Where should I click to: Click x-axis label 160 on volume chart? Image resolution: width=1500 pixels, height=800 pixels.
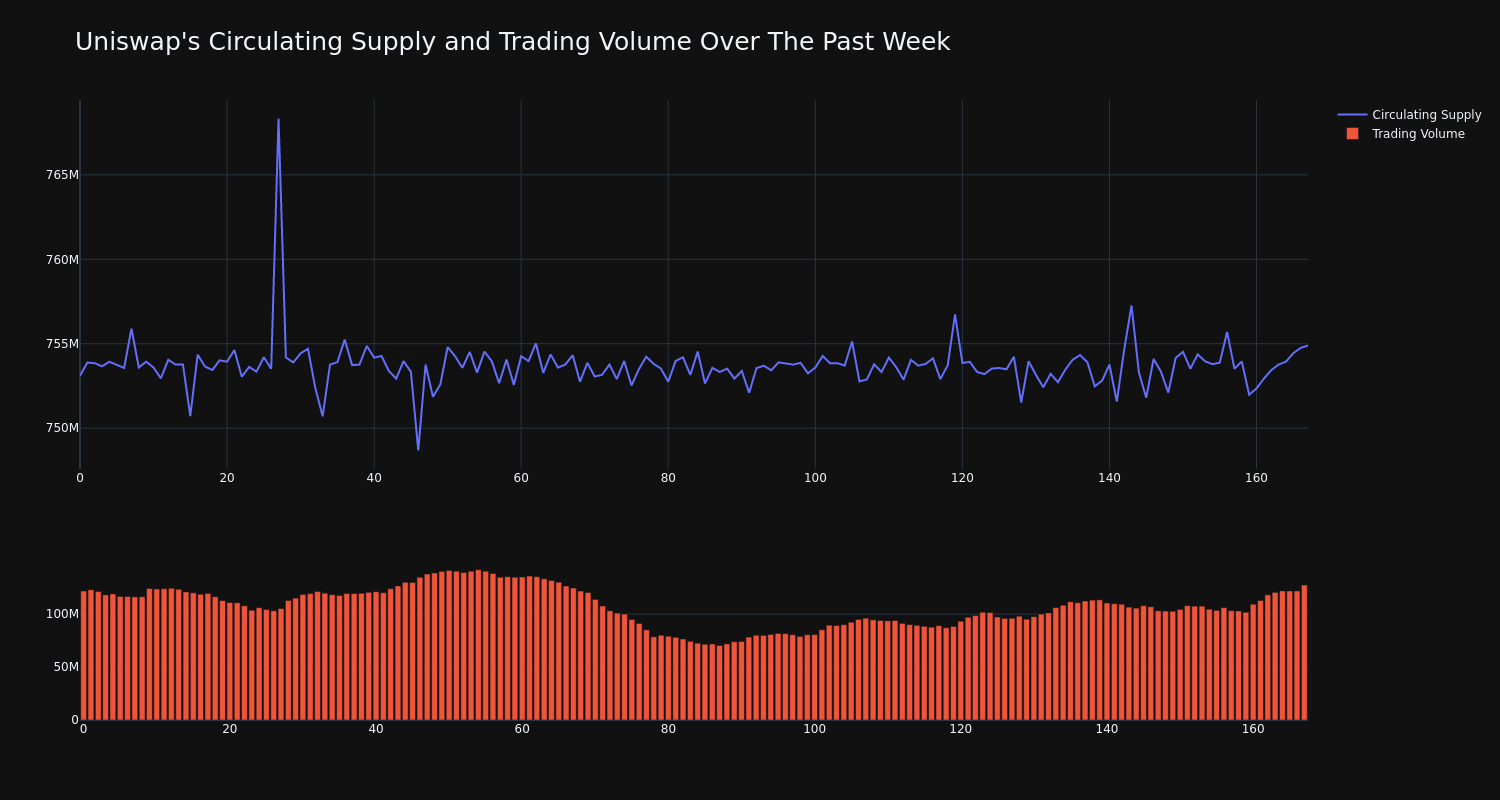click(x=1253, y=729)
